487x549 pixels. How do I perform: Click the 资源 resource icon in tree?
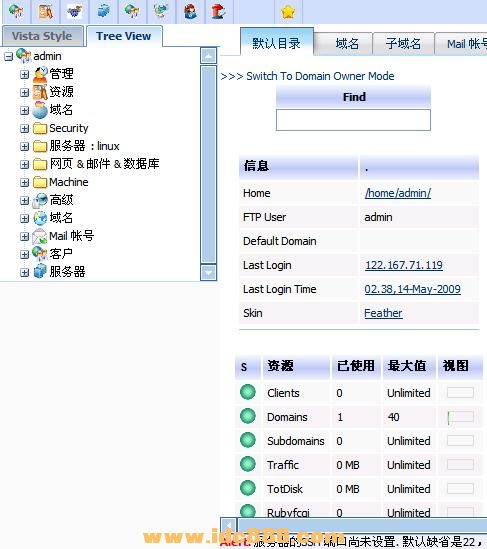tap(40, 92)
